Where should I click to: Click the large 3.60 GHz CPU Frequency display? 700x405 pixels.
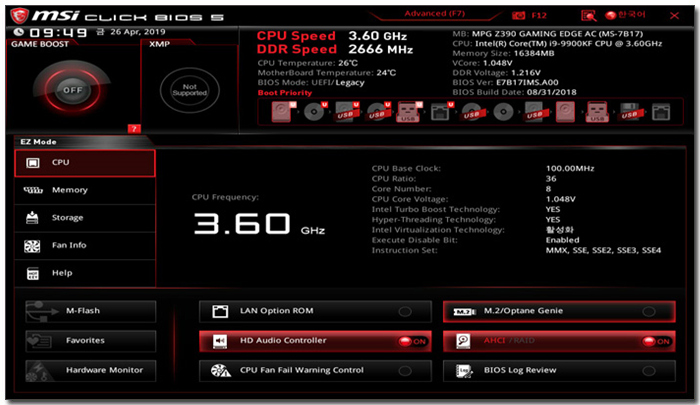click(x=259, y=223)
